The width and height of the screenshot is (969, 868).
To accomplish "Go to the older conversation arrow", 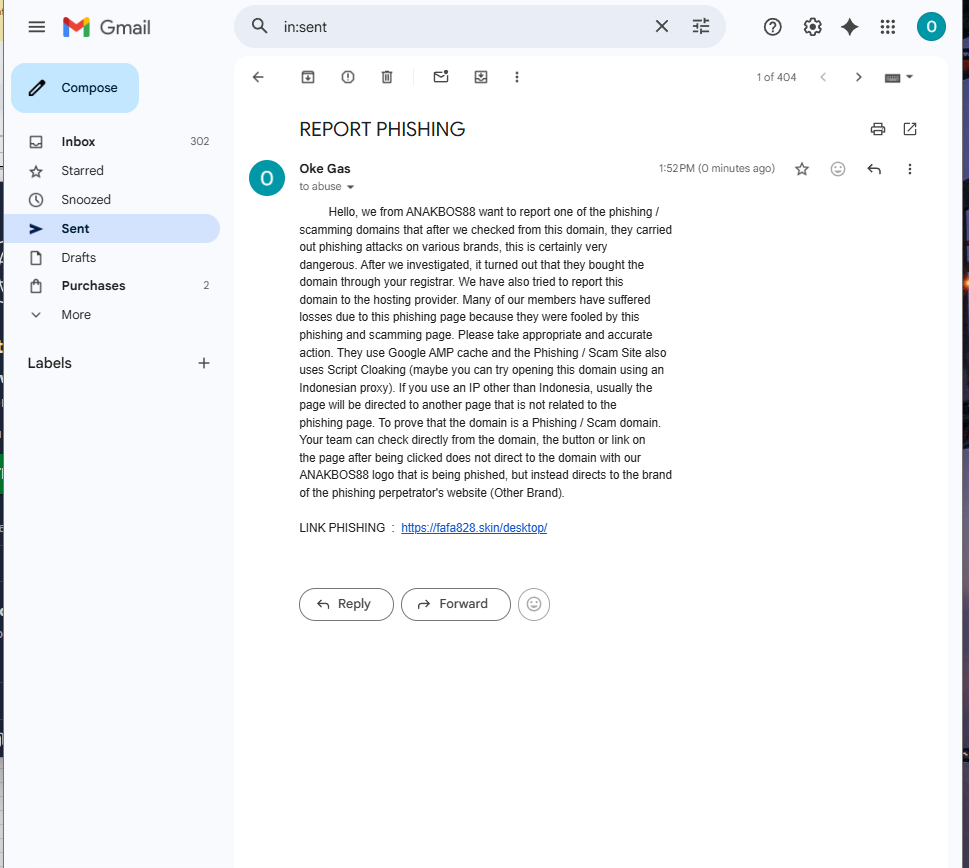I will [858, 77].
